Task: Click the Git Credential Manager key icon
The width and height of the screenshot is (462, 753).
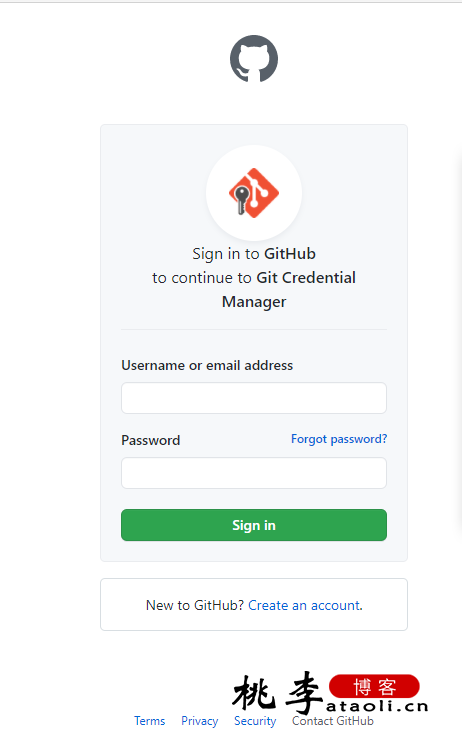Action: [254, 193]
